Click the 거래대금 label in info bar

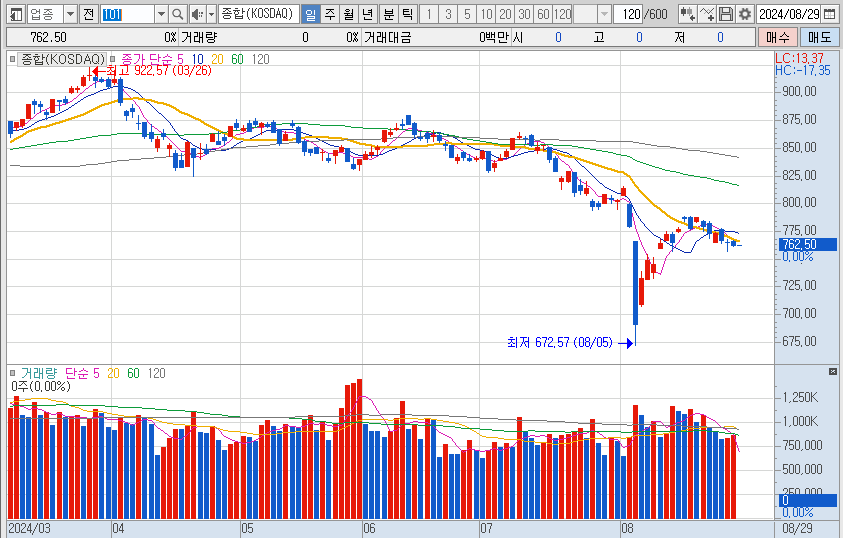tap(388, 37)
